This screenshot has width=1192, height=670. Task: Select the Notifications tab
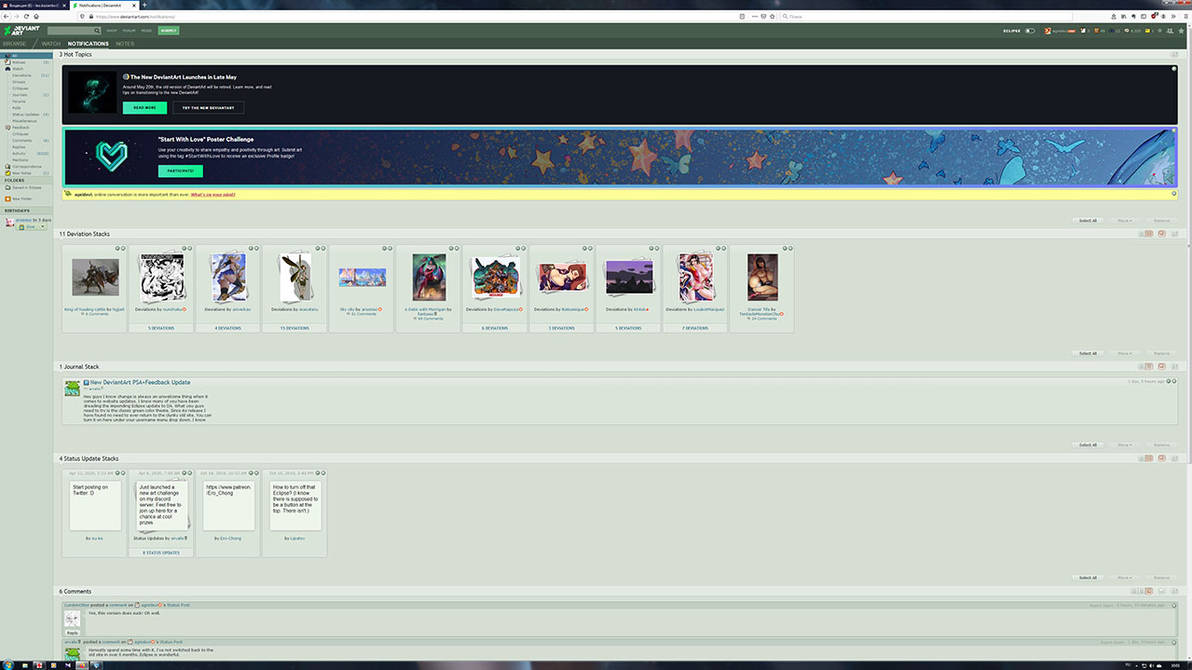87,43
